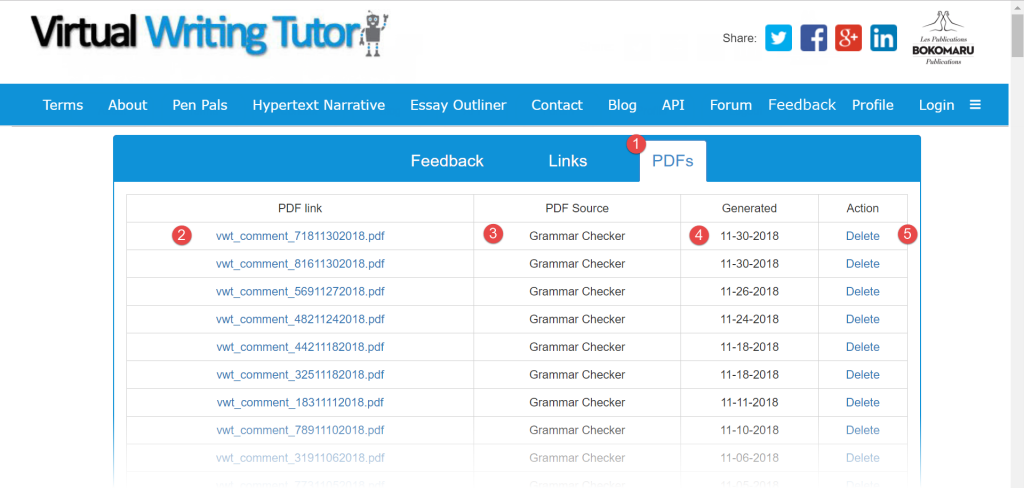
Task: Open the Terms page
Action: click(63, 105)
